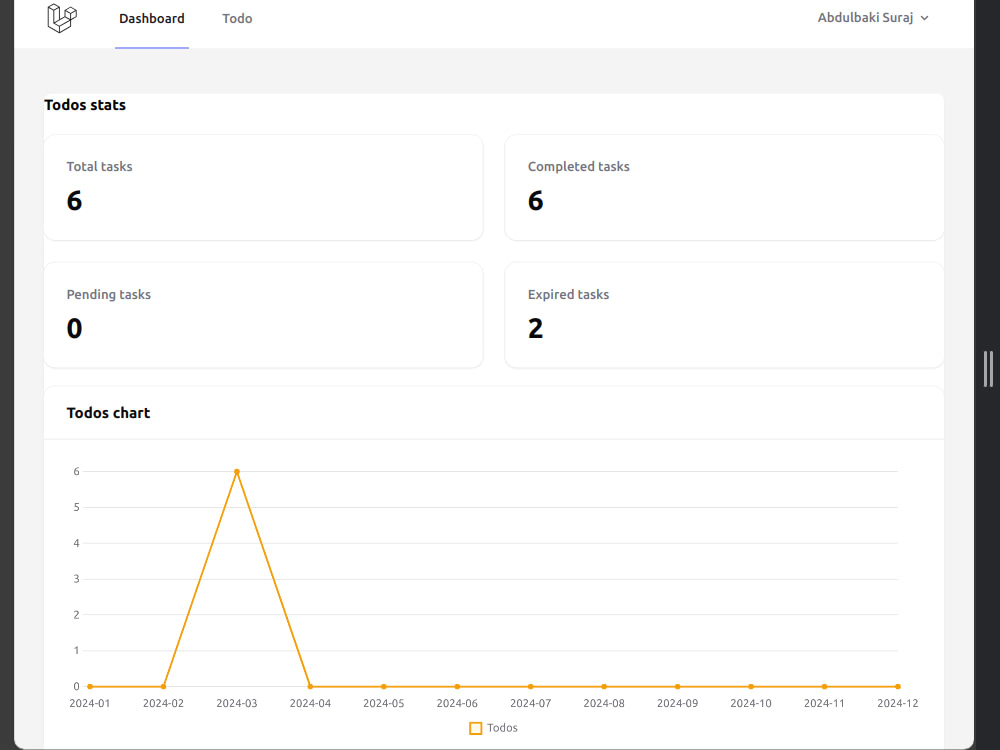The width and height of the screenshot is (1000, 750).
Task: Click the Laravel logo icon
Action: 60,18
